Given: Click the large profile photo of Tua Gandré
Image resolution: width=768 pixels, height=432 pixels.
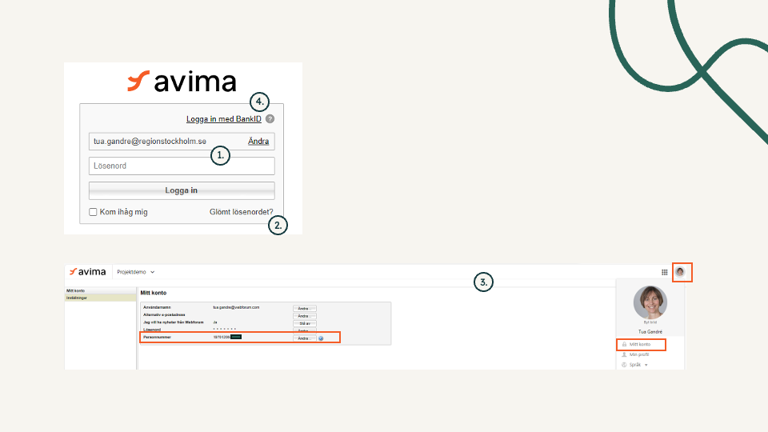Looking at the screenshot, I should [650, 302].
